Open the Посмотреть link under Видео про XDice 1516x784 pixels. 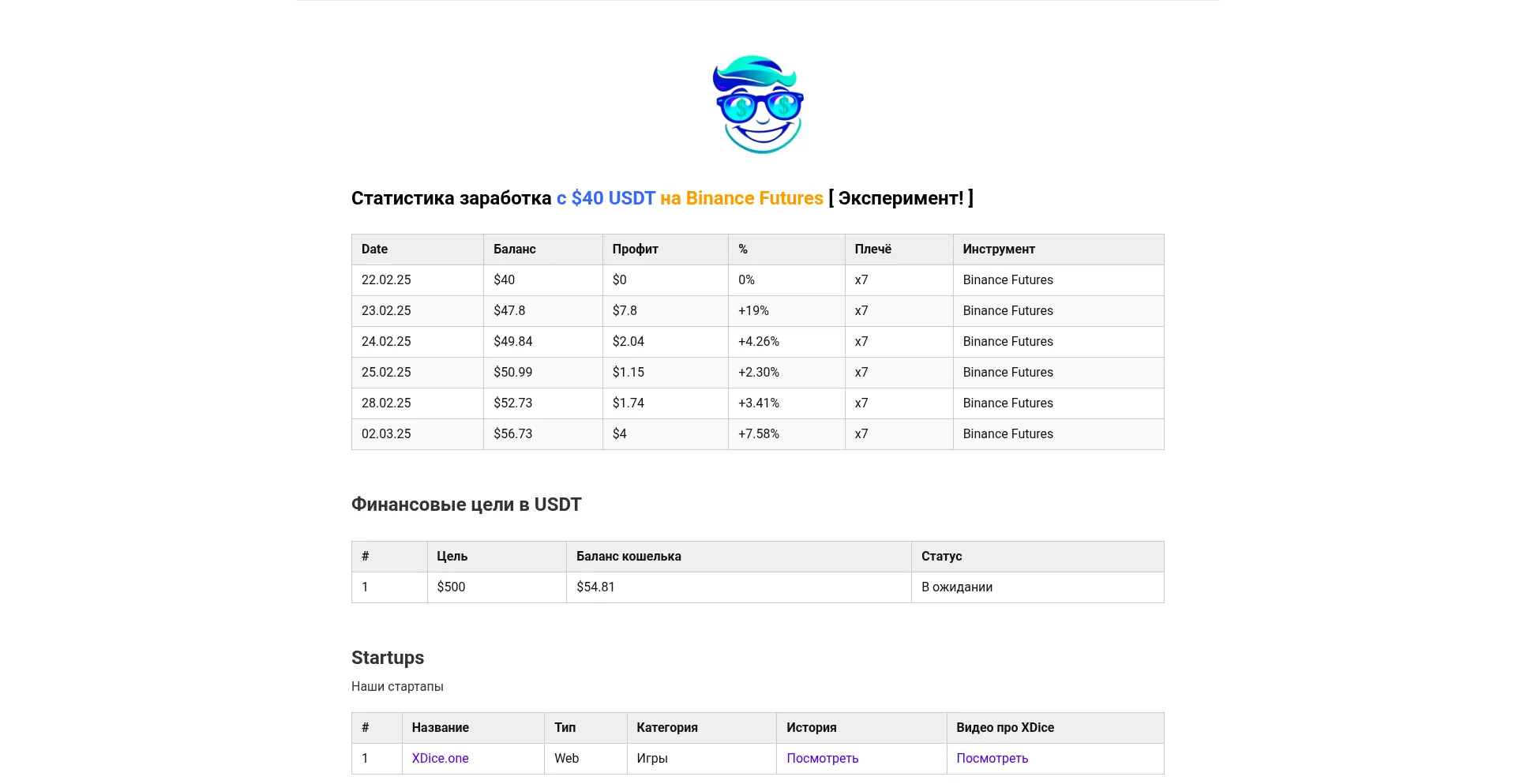point(992,758)
